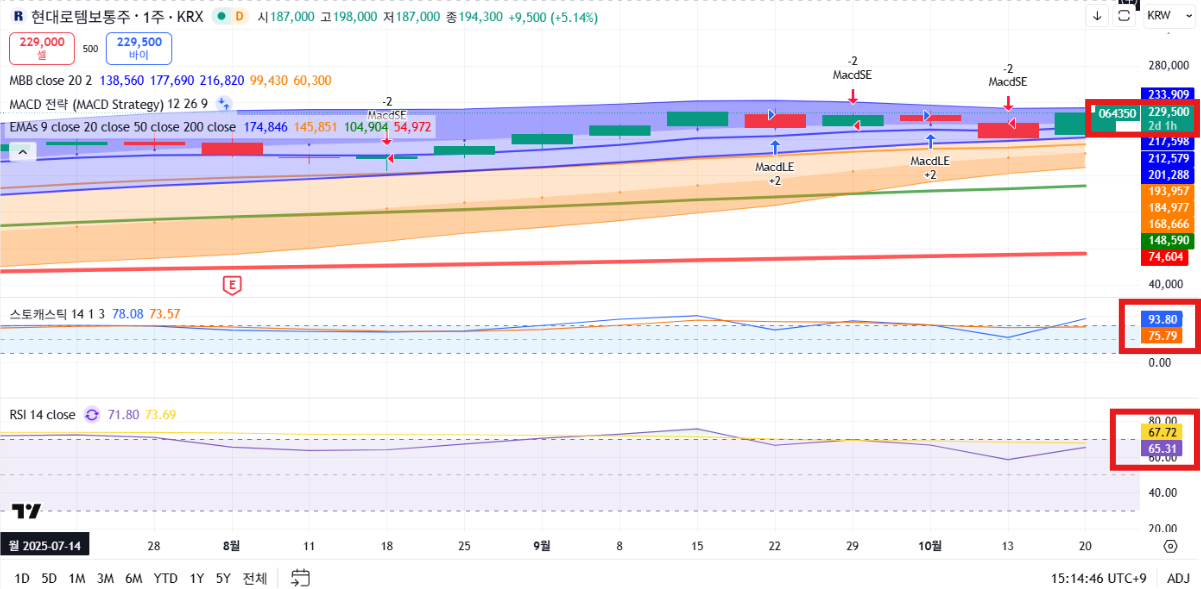This screenshot has height=589, width=1201.
Task: Click the +9,500 (+5.14%) change value
Action: [x=553, y=17]
